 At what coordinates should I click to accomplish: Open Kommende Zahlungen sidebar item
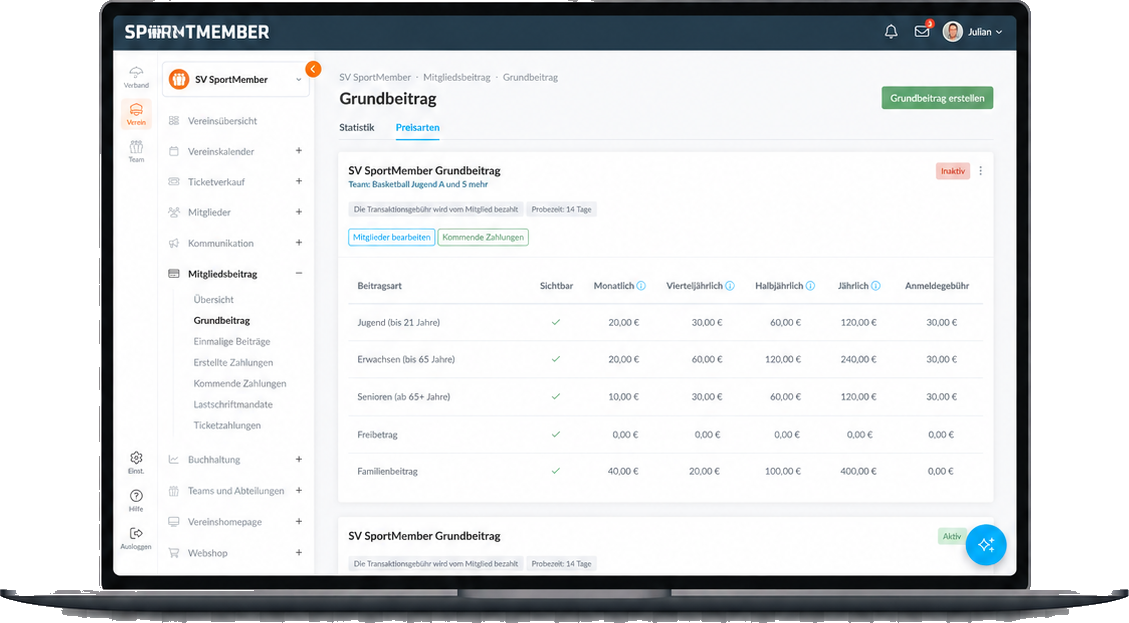coord(240,383)
